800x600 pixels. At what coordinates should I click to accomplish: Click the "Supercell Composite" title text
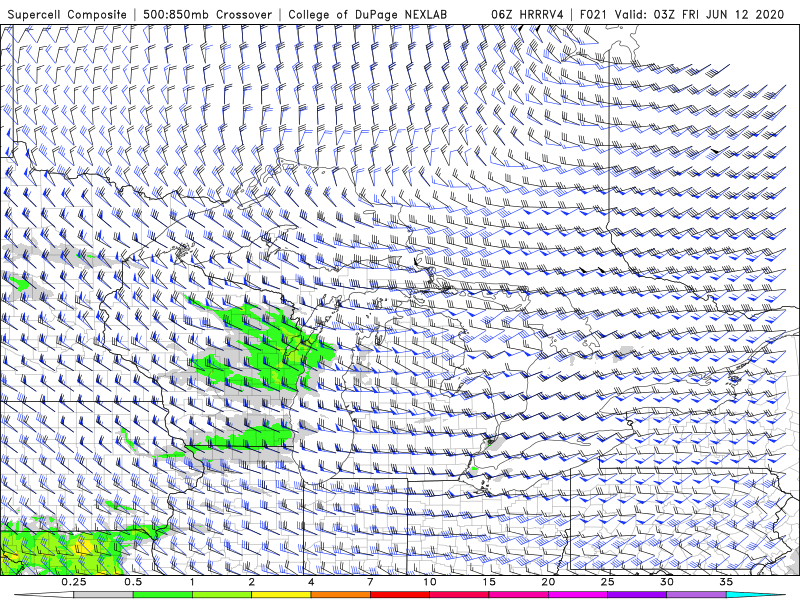(x=67, y=14)
